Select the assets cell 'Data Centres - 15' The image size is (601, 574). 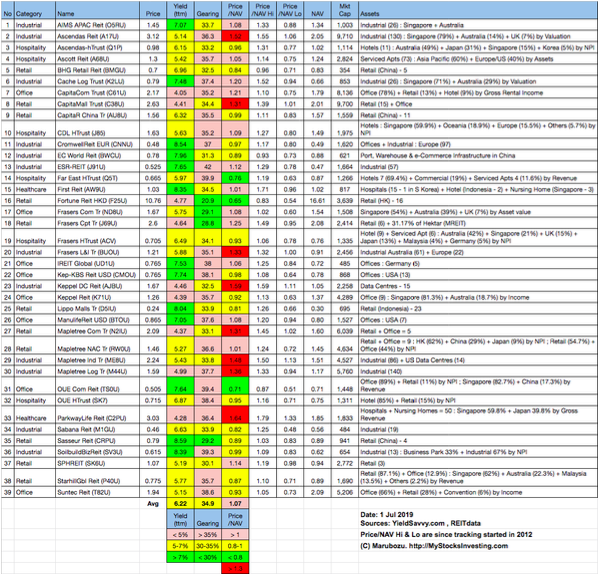pos(478,286)
